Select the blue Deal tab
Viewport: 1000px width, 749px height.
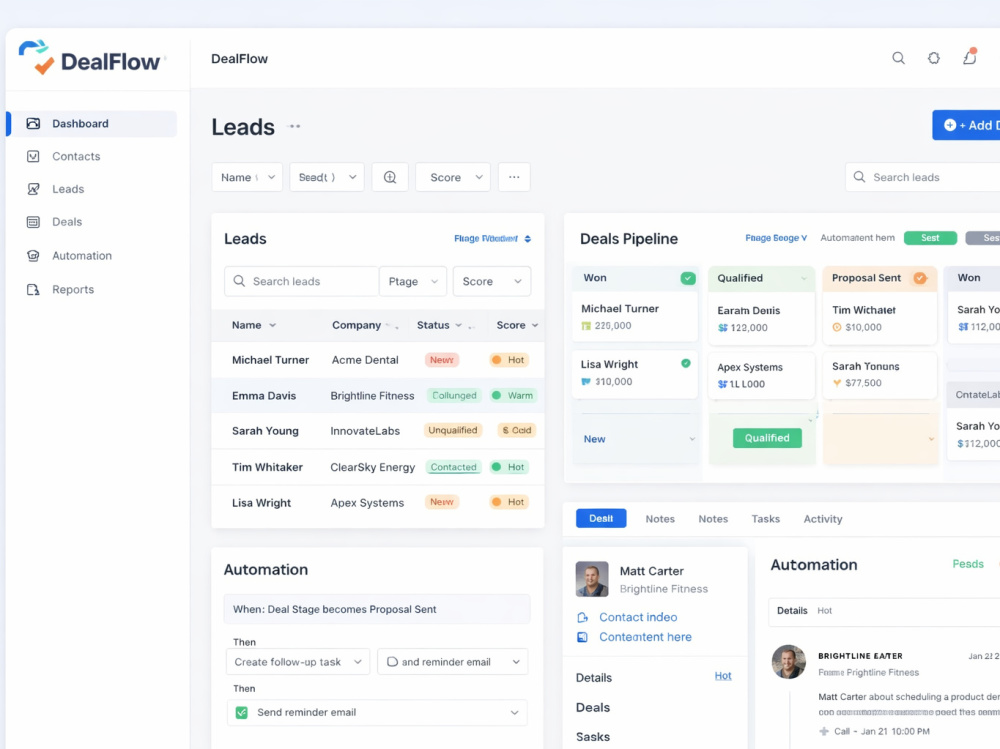(601, 519)
